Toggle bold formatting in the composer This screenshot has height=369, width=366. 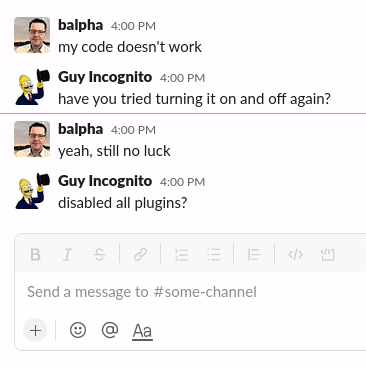tap(35, 255)
